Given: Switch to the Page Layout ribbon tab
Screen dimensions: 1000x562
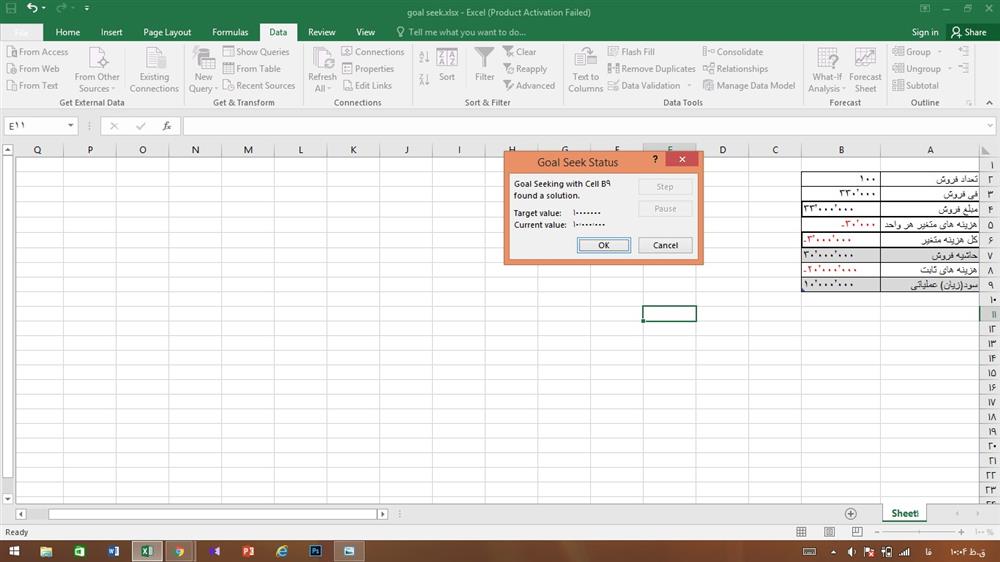Looking at the screenshot, I should click(167, 32).
